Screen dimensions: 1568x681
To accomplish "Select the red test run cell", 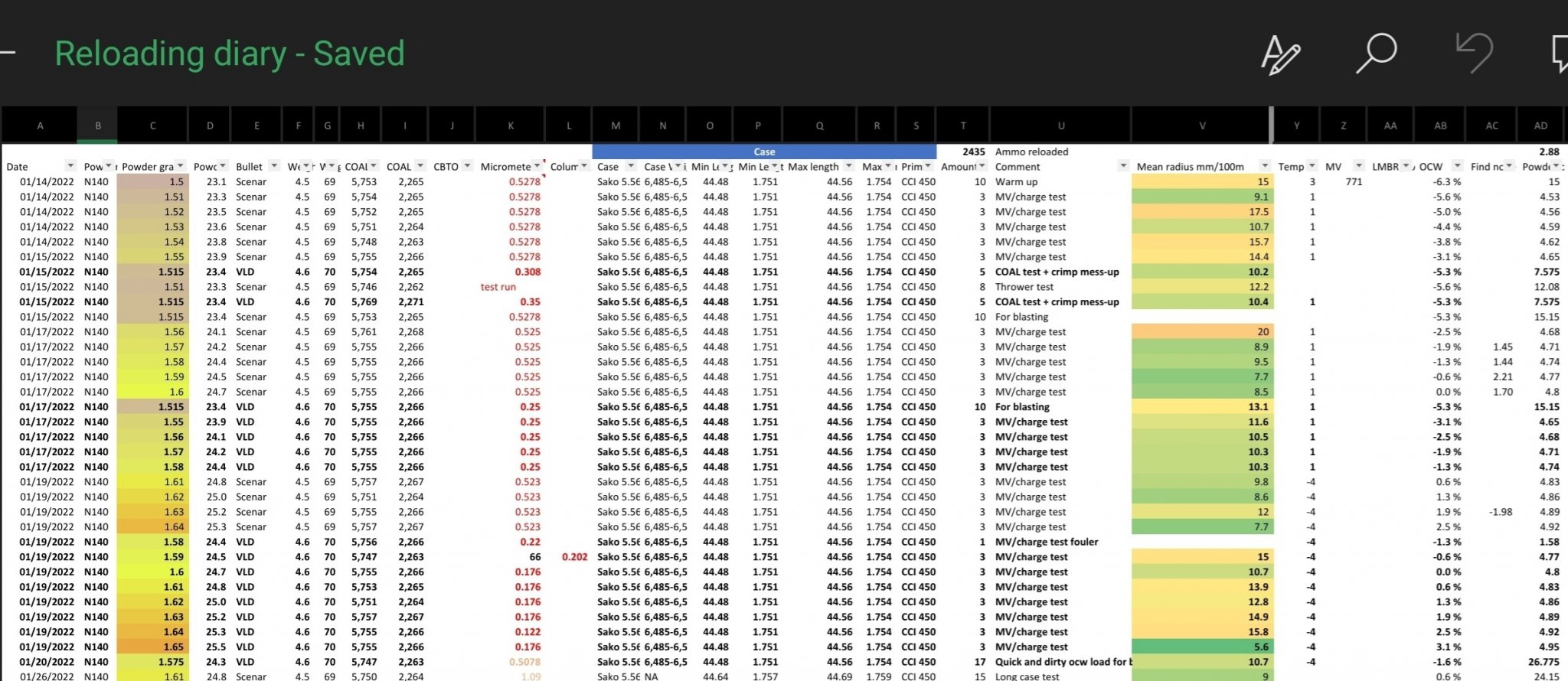I will (511, 287).
